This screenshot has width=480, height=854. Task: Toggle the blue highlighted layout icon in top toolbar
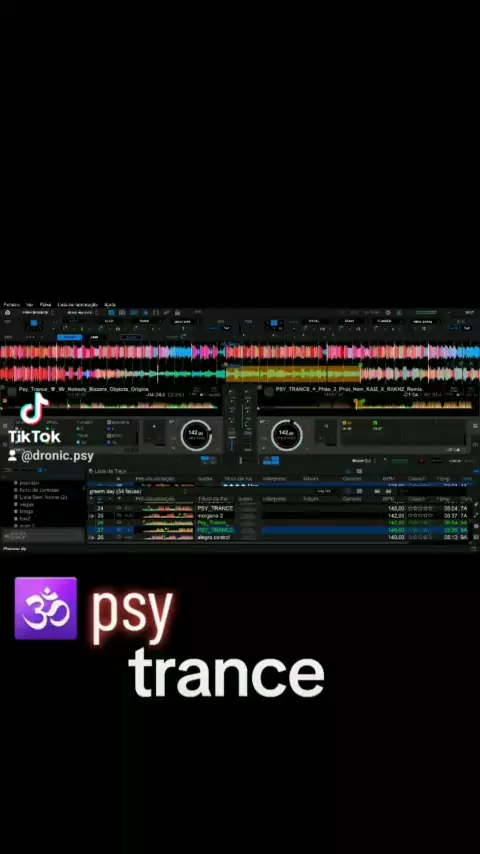coord(111,313)
